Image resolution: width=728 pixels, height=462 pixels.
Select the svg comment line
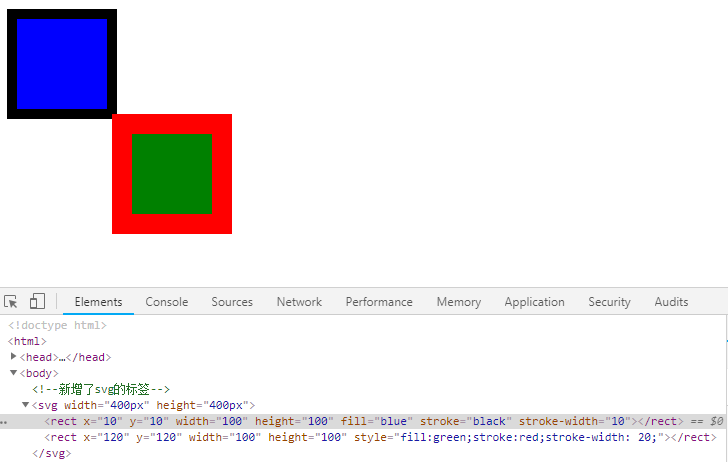coord(101,389)
